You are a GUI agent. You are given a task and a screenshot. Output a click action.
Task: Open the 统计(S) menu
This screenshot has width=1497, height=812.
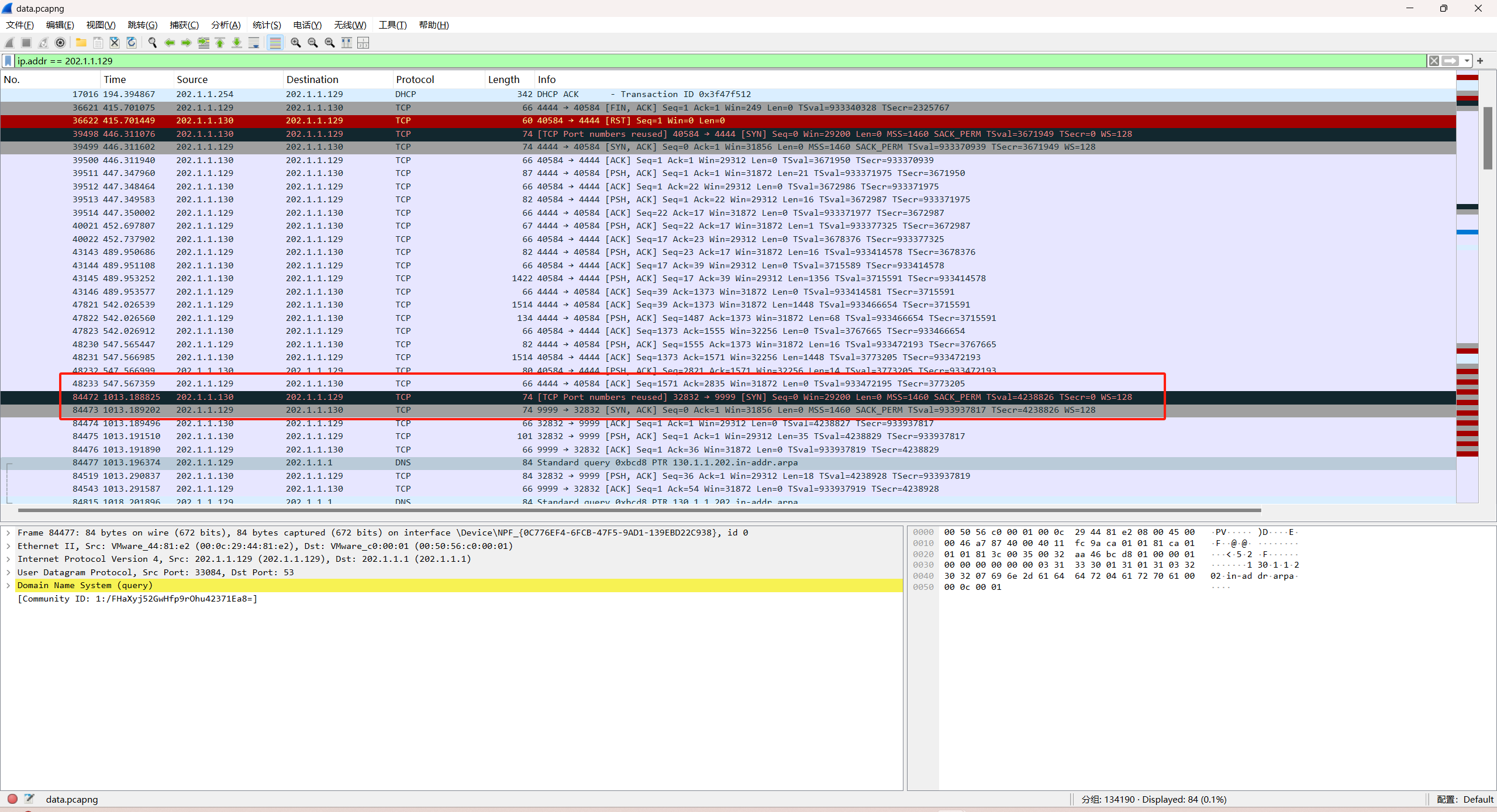pyautogui.click(x=267, y=25)
